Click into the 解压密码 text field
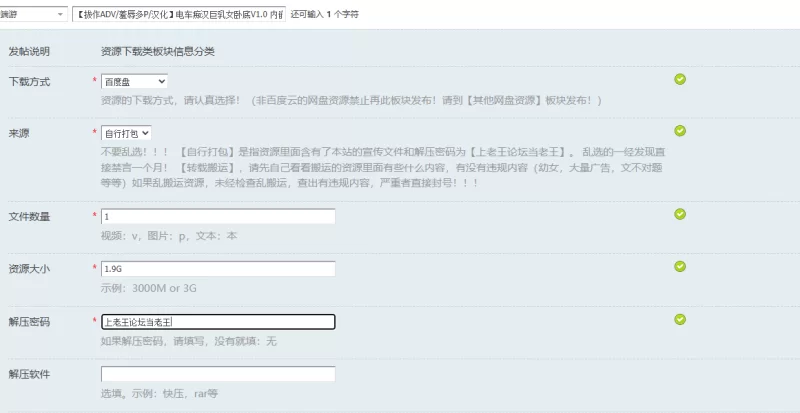Image resolution: width=800 pixels, height=413 pixels. tap(218, 322)
